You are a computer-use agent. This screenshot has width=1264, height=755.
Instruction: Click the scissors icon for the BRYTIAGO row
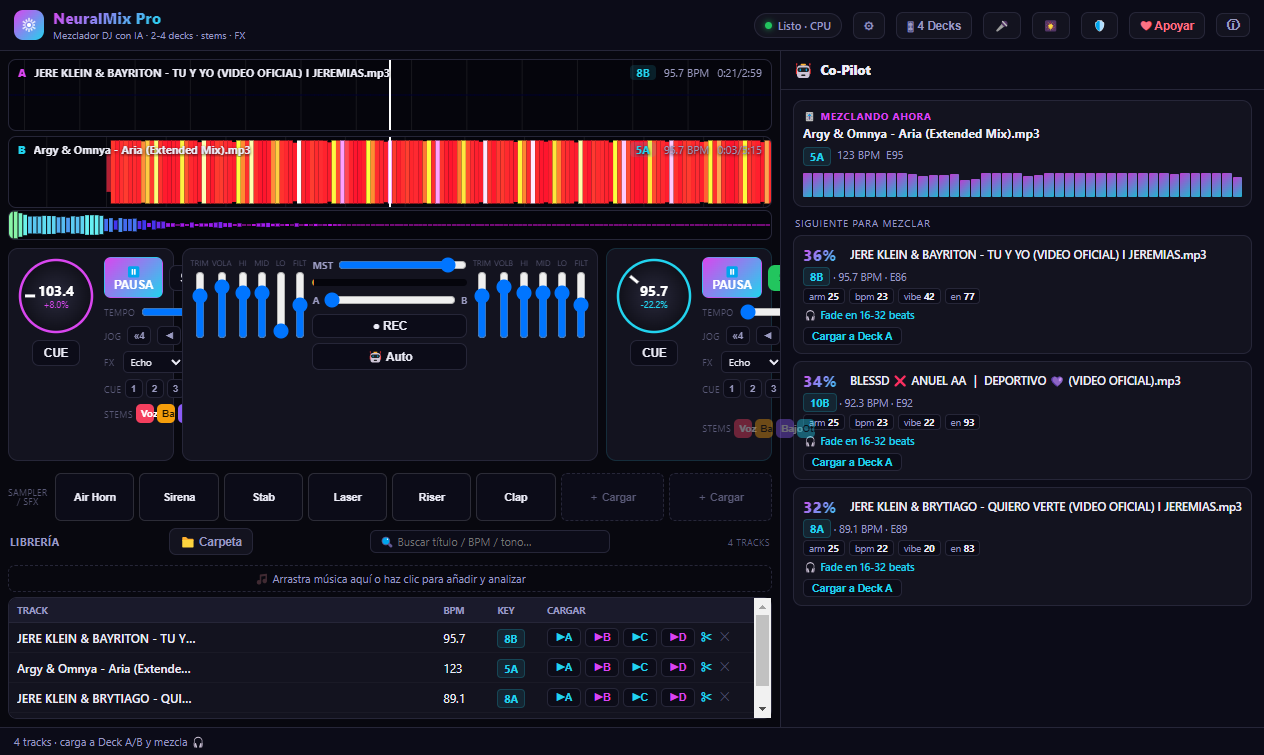pyautogui.click(x=706, y=697)
